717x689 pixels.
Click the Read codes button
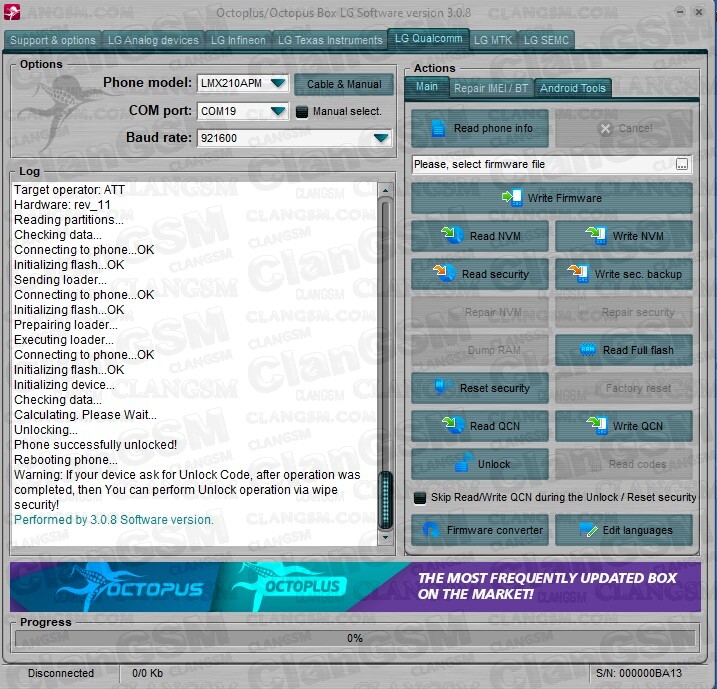pos(624,464)
